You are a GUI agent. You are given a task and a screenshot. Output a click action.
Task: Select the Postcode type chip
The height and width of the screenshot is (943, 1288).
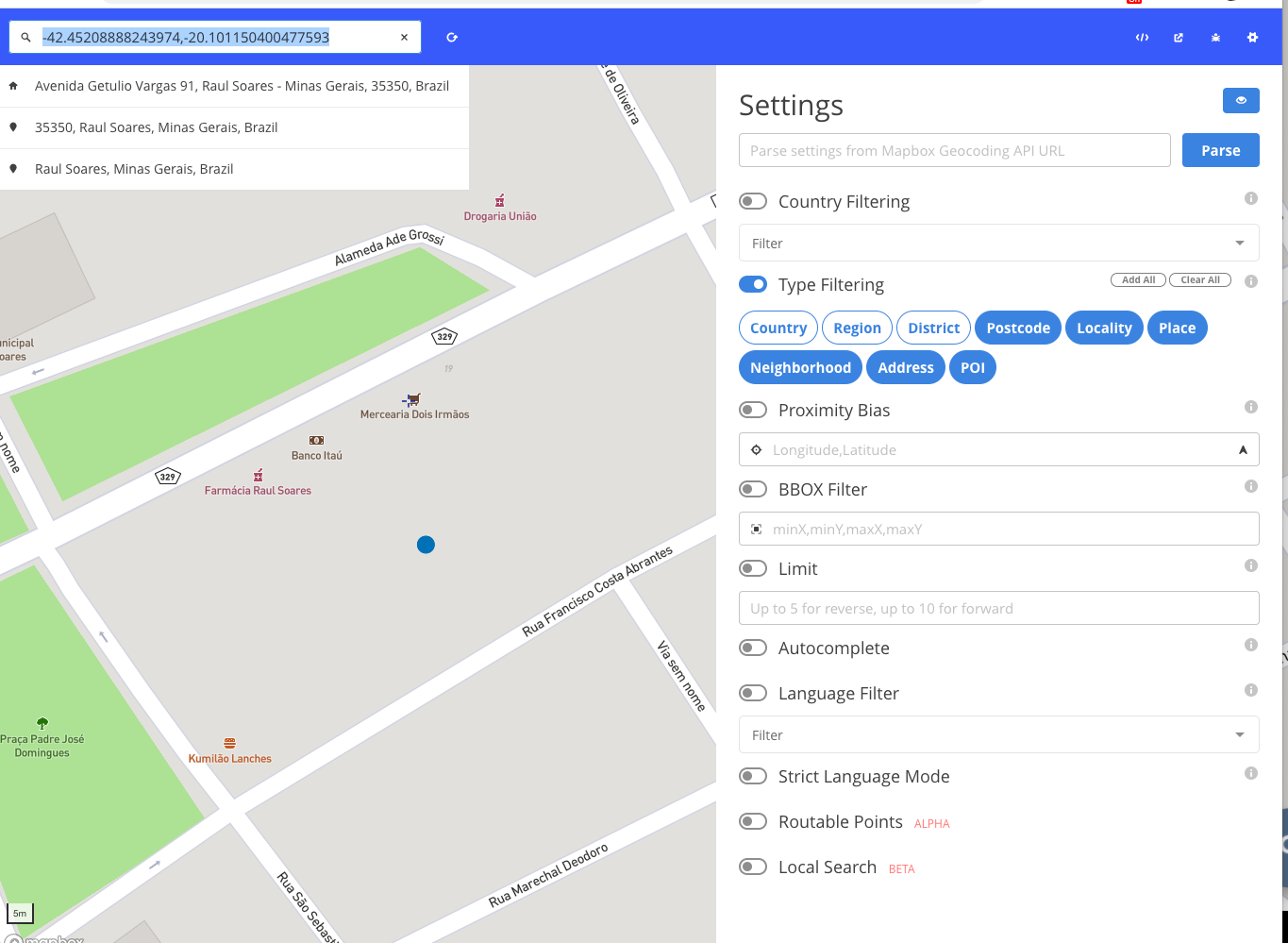(x=1017, y=328)
